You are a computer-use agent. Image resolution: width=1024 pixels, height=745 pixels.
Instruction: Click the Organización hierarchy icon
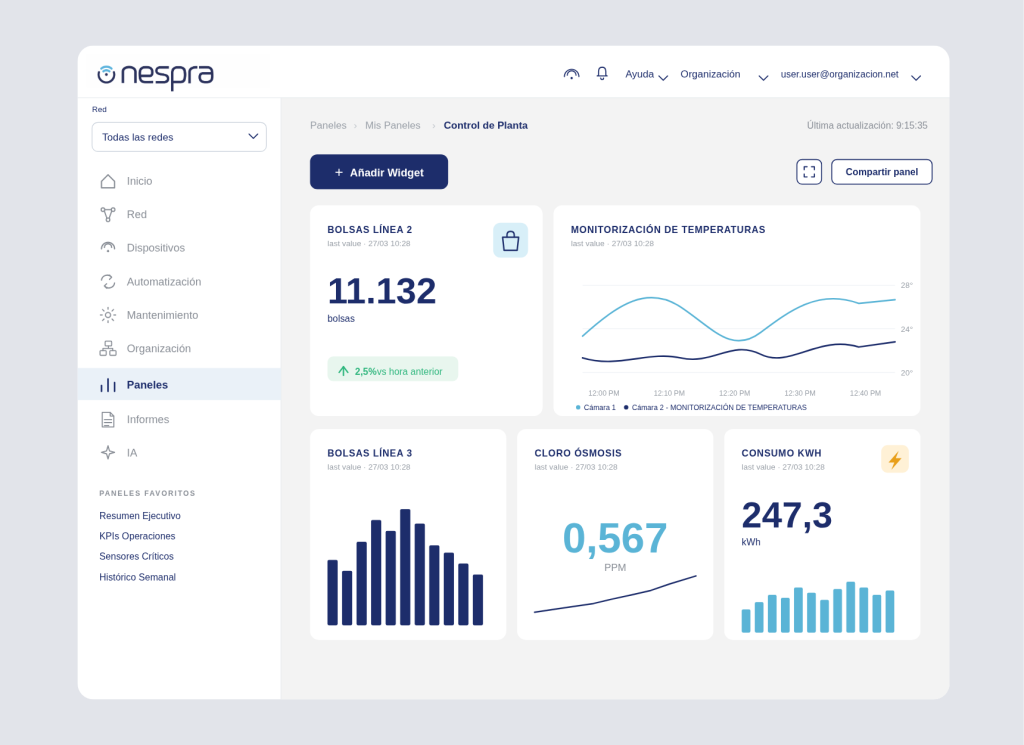[108, 348]
